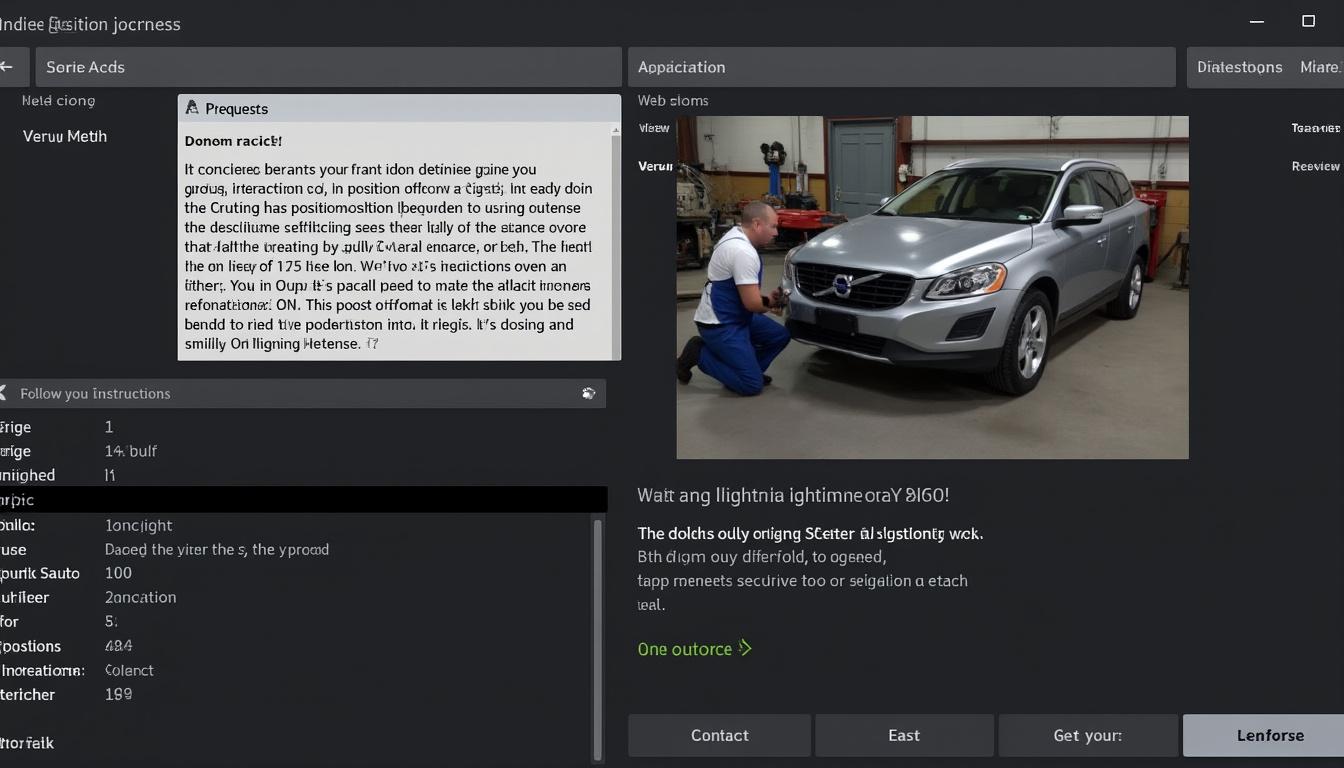Screen dimensions: 1344x768
Task: Click the green arrow beside One outorce
Action: 744,648
